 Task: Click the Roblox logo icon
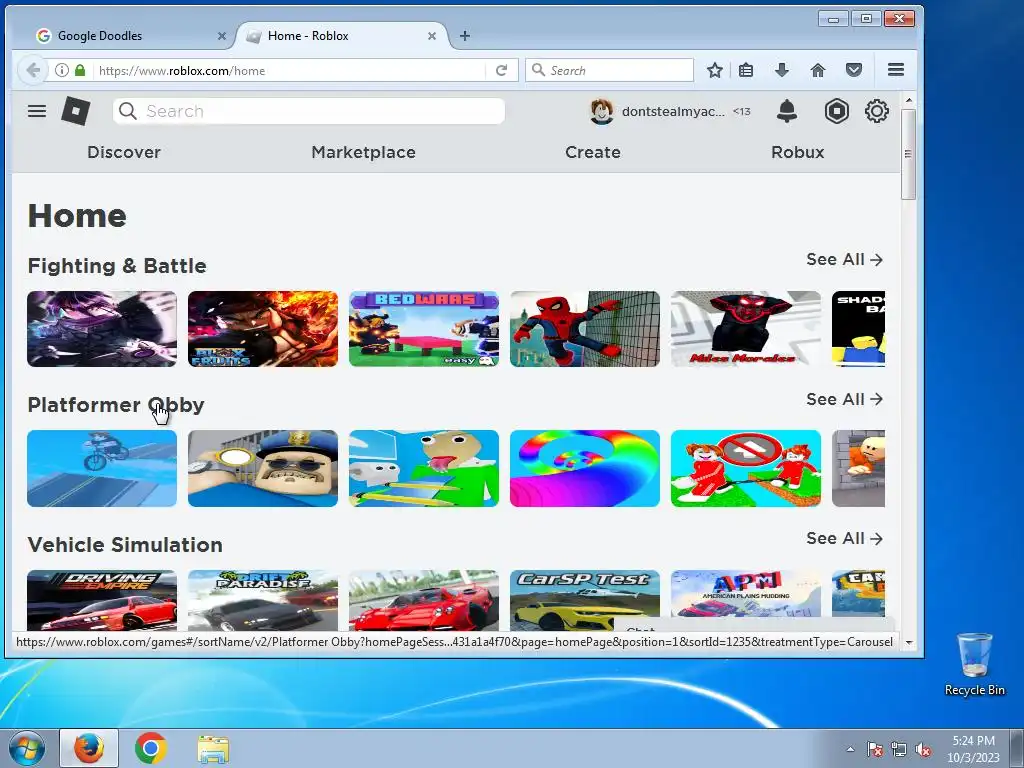[x=76, y=111]
